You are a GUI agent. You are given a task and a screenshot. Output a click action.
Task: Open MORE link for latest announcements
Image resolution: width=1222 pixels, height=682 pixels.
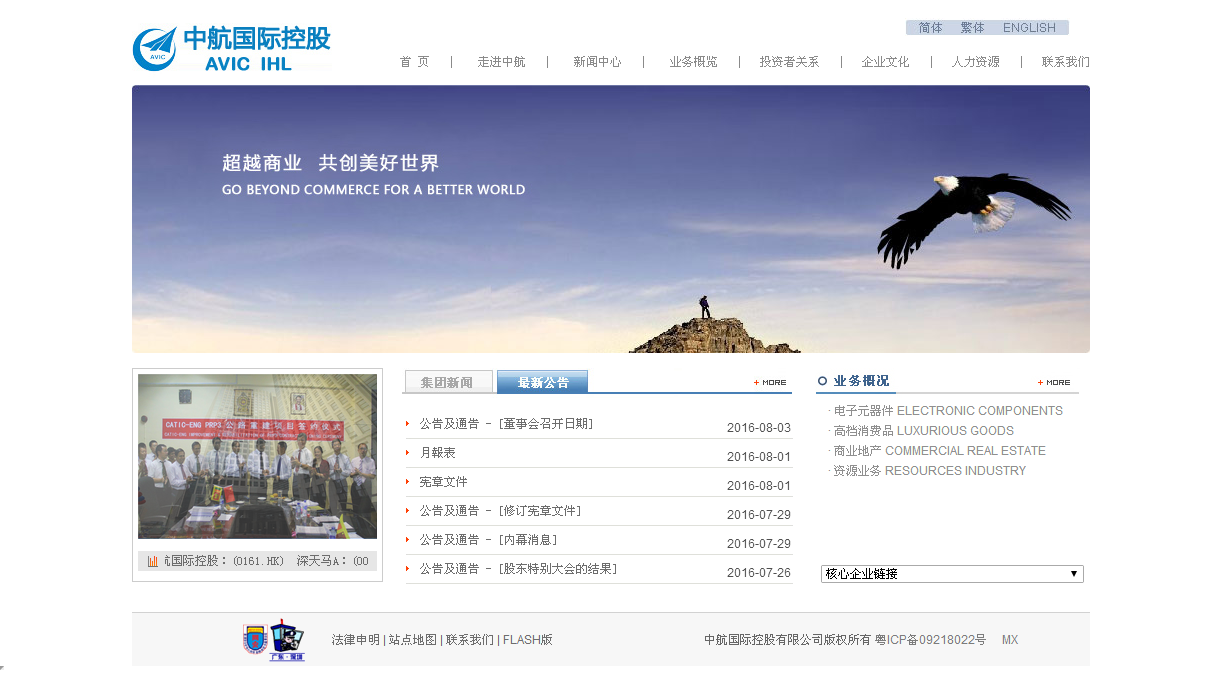click(x=770, y=382)
